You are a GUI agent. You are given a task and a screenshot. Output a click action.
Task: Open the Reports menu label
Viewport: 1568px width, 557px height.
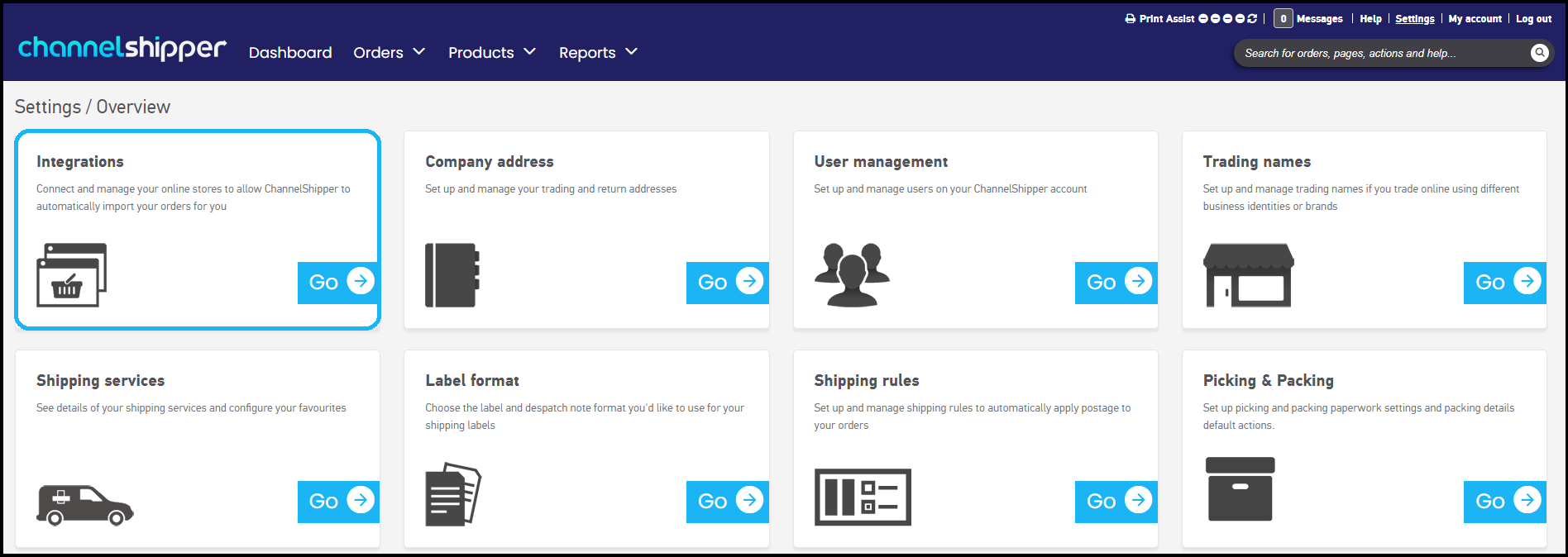click(587, 52)
